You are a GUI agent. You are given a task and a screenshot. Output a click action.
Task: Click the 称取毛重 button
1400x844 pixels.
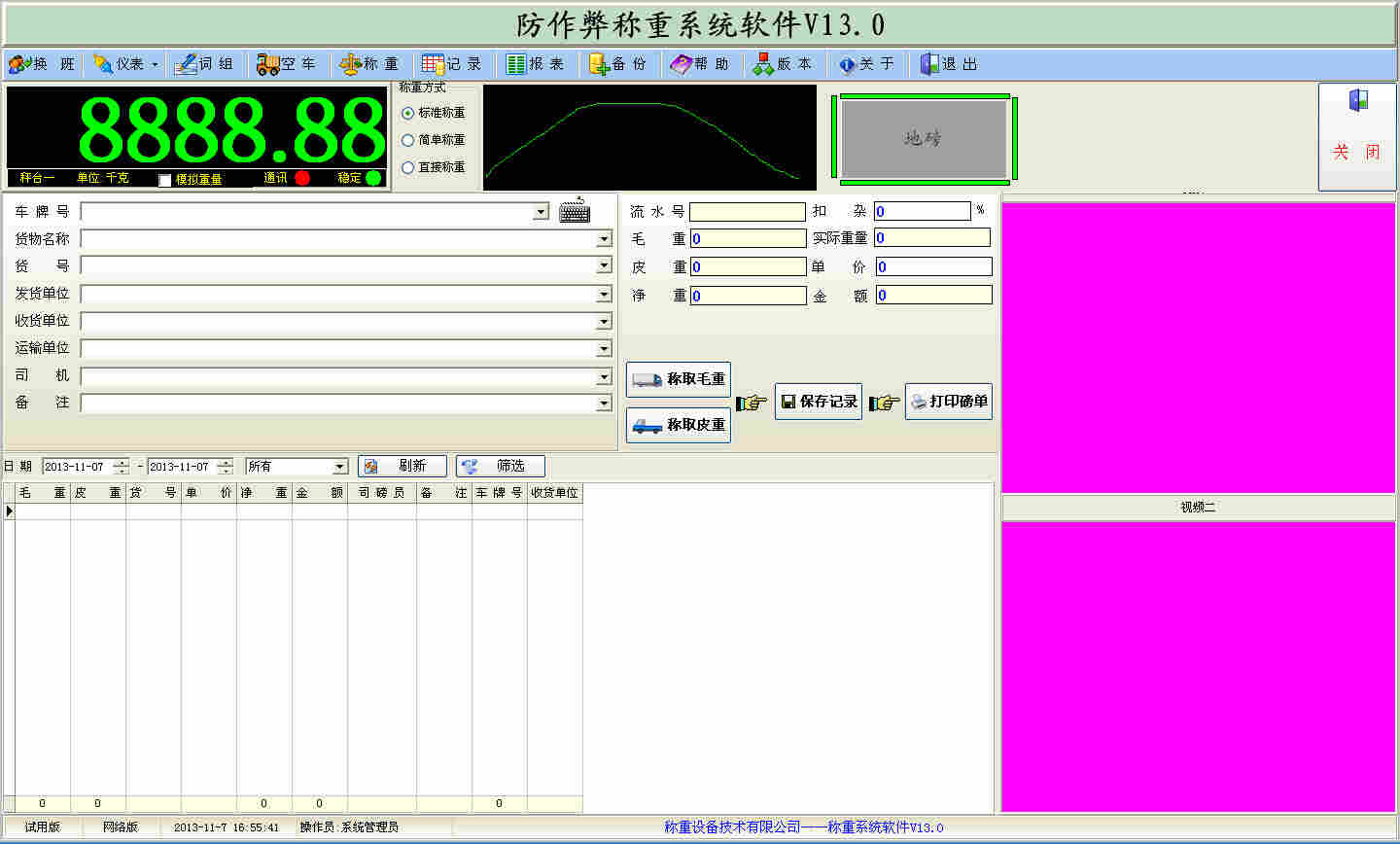tap(679, 379)
